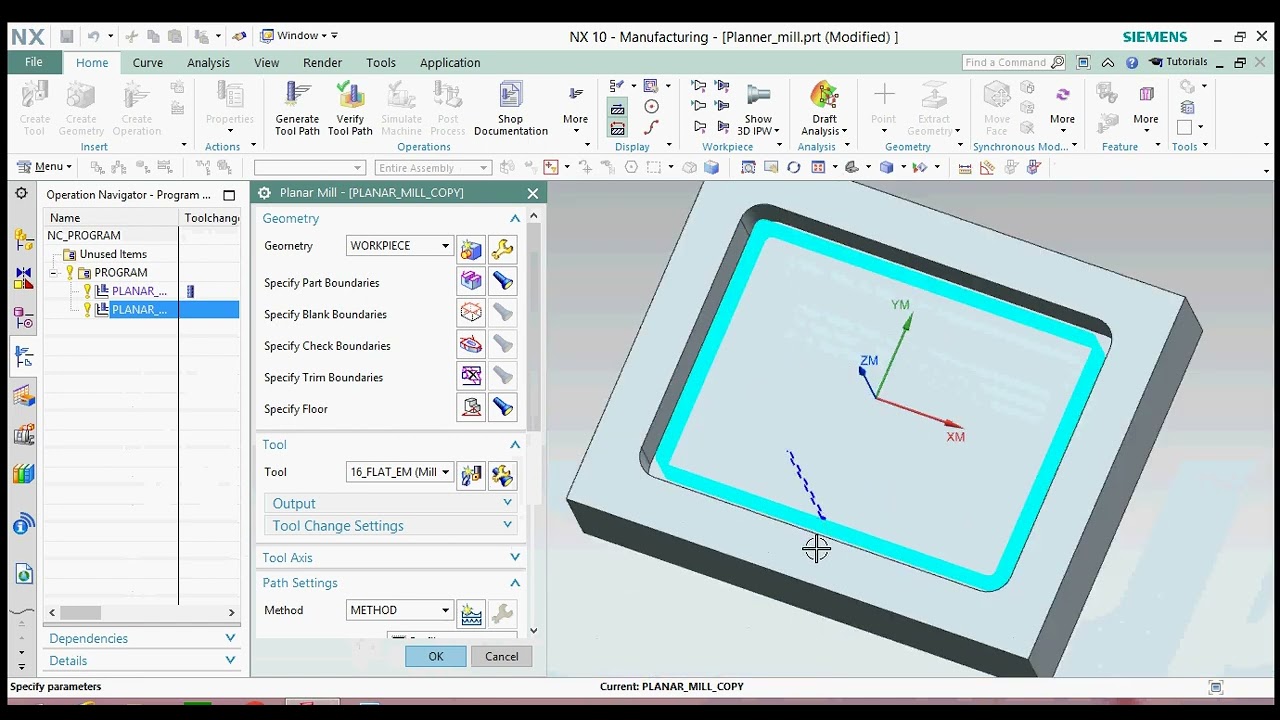Open Tutorials link
Viewport: 1280px width, 720px height.
click(1179, 62)
